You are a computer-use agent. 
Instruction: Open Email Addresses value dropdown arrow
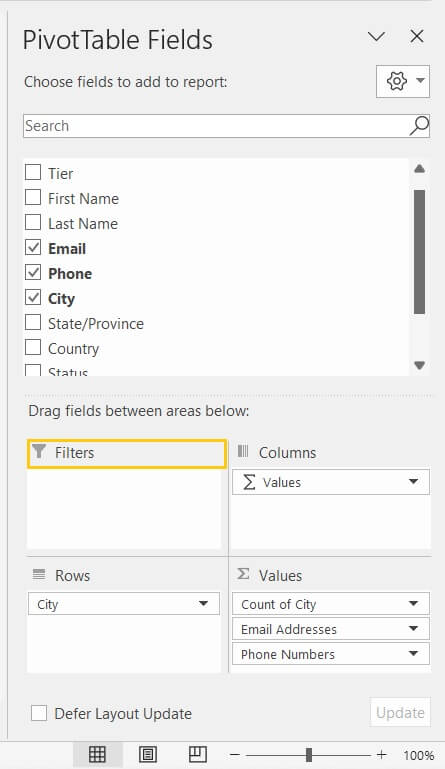point(414,629)
